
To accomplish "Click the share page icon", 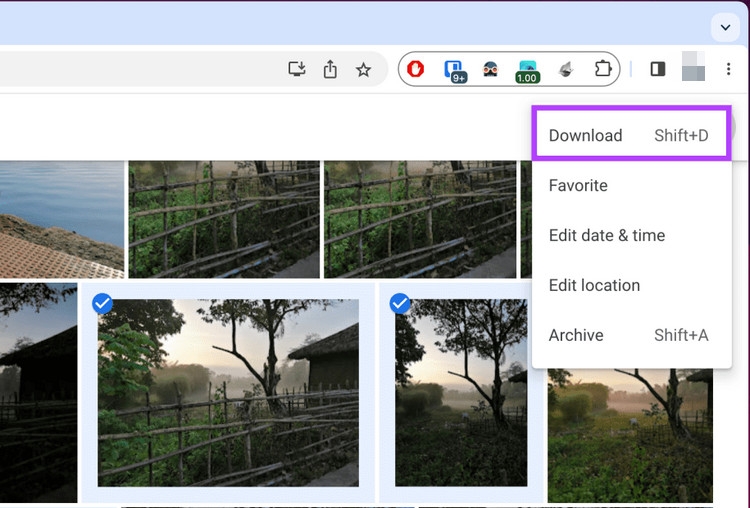I will [330, 69].
